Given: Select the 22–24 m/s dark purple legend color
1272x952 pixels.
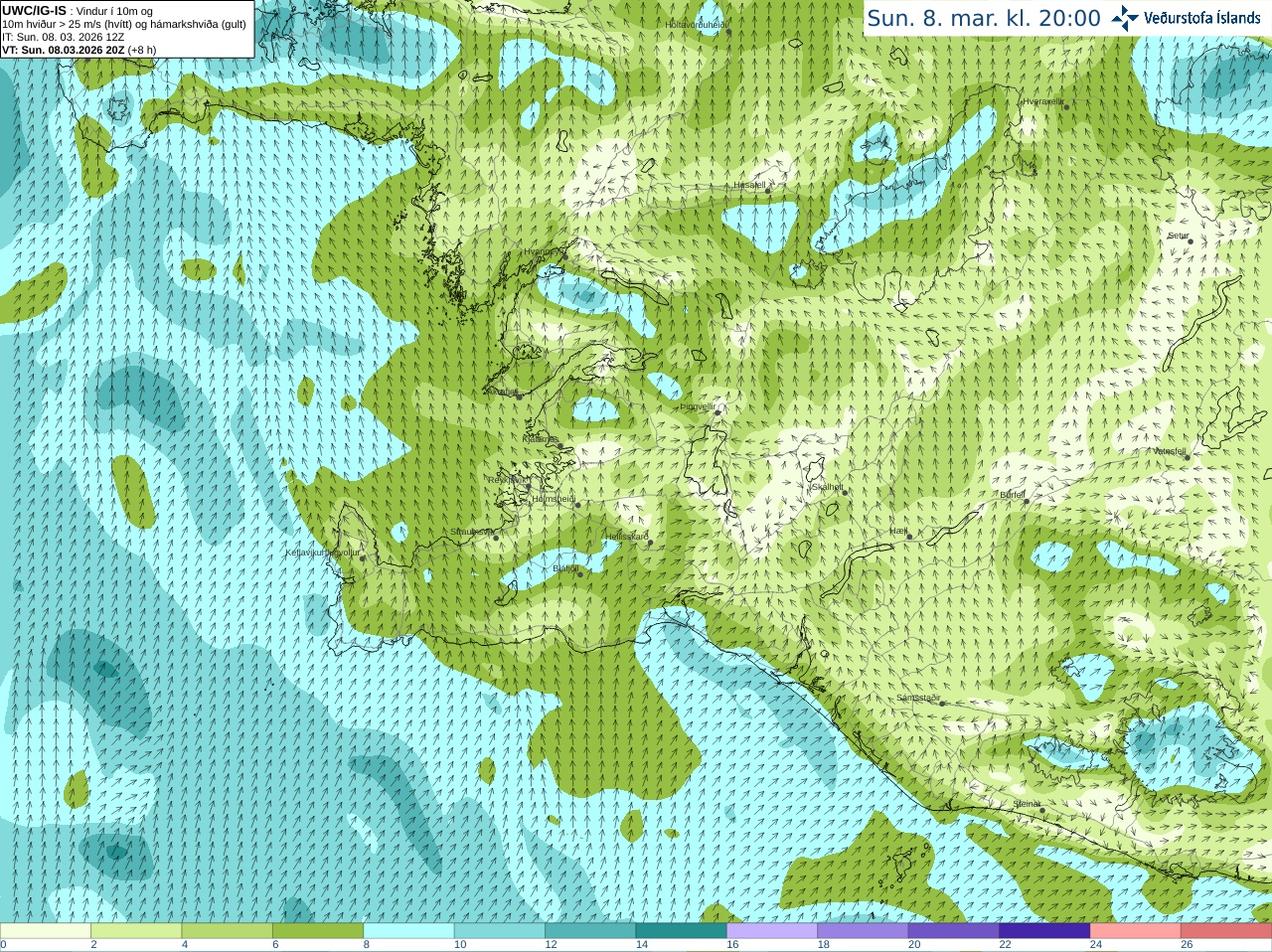Looking at the screenshot, I should coord(1044,930).
